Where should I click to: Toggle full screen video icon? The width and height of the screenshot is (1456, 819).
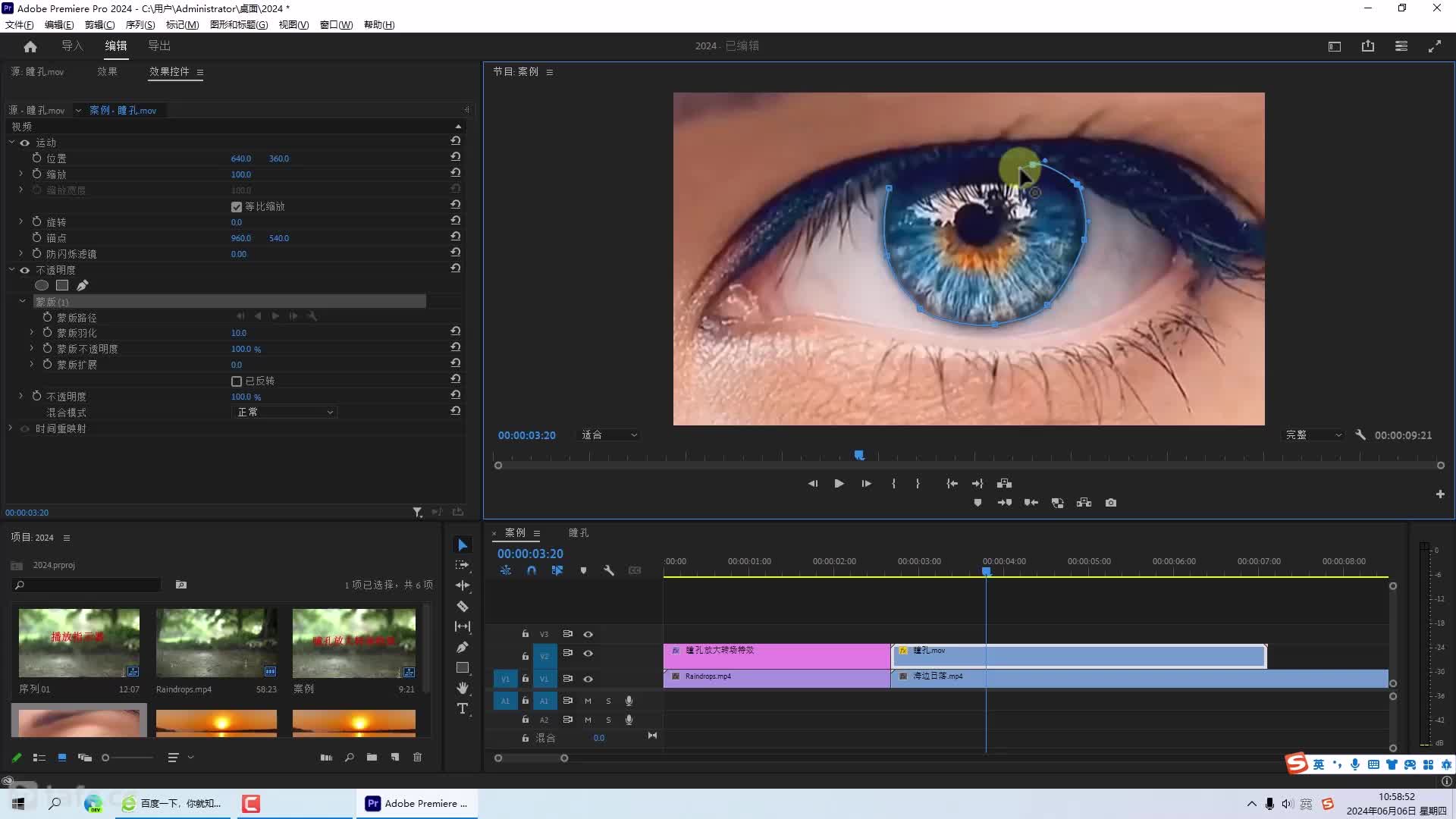point(1435,46)
